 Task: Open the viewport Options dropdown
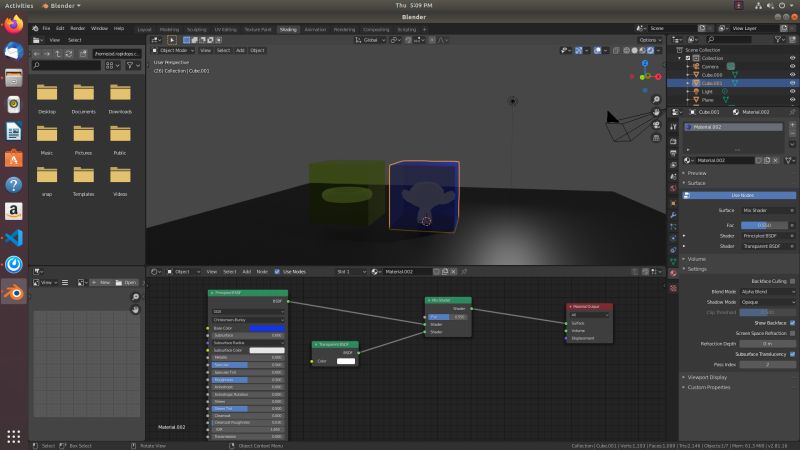[649, 40]
